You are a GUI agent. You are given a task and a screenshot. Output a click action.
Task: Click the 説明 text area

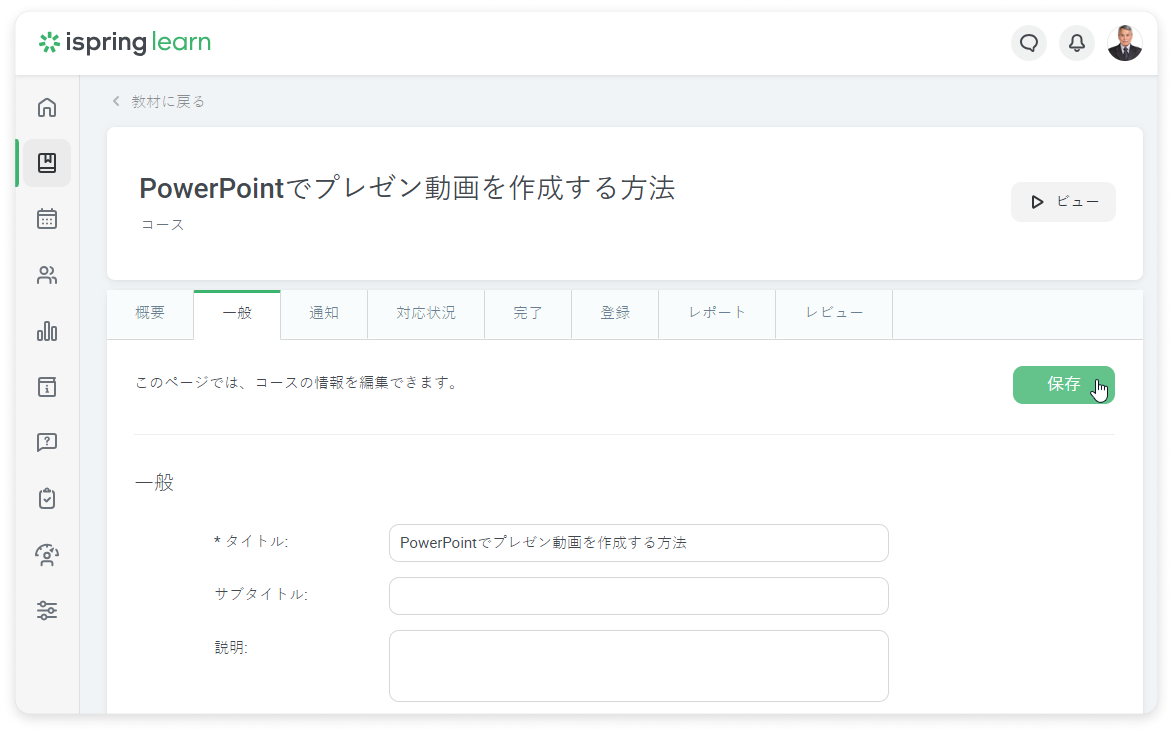pyautogui.click(x=639, y=666)
